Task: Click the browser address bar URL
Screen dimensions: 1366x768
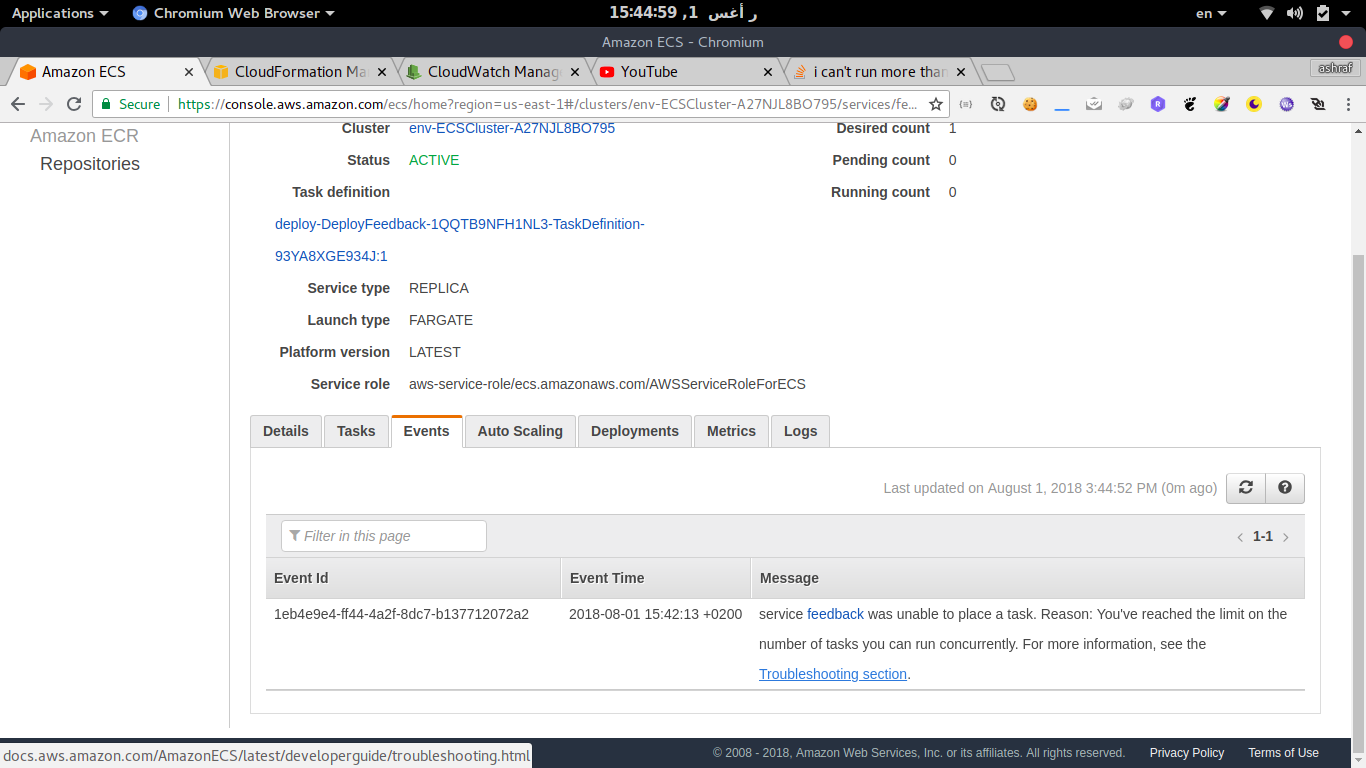Action: [x=547, y=104]
